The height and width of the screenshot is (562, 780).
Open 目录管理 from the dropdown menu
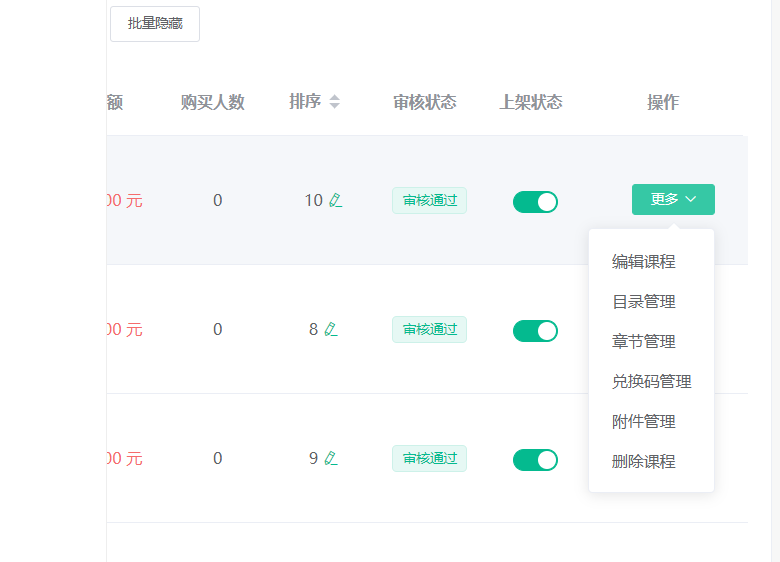pyautogui.click(x=643, y=301)
